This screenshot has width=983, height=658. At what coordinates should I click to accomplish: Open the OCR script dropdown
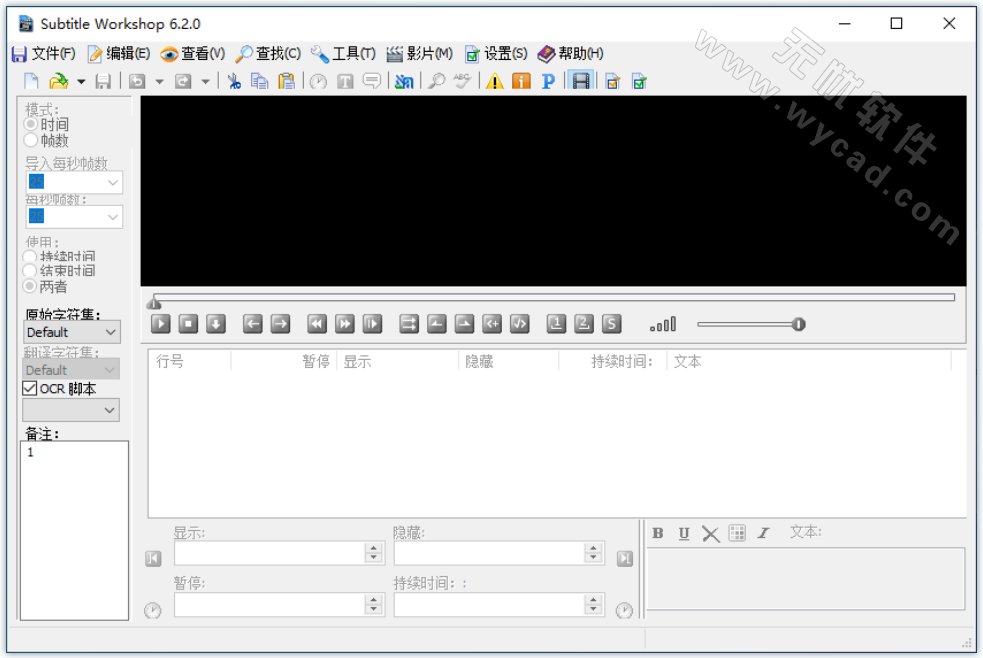coord(71,410)
